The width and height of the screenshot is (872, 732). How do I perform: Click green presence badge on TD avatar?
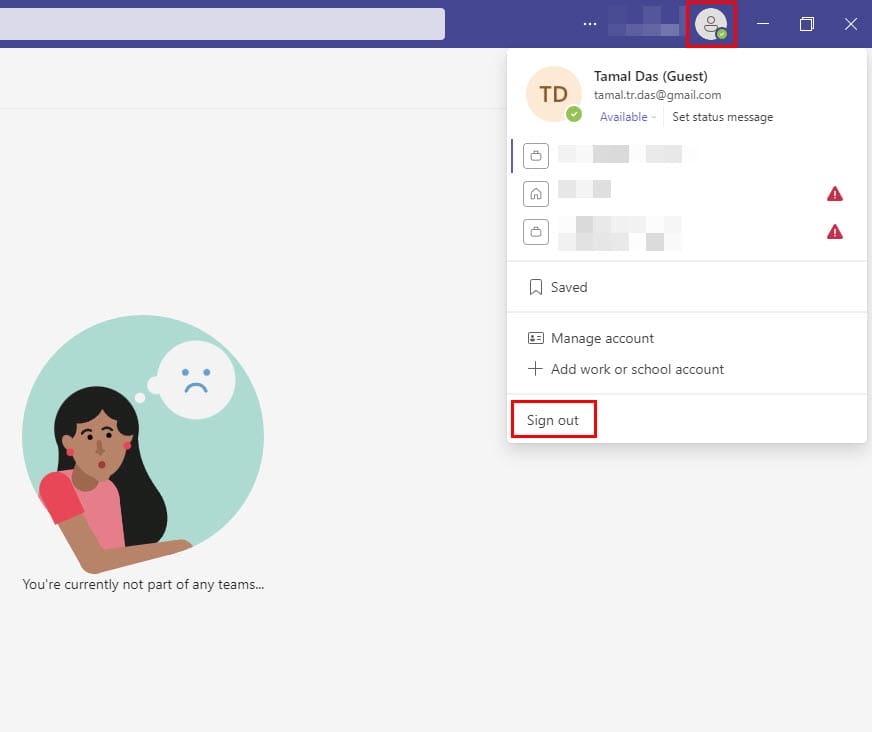[574, 114]
